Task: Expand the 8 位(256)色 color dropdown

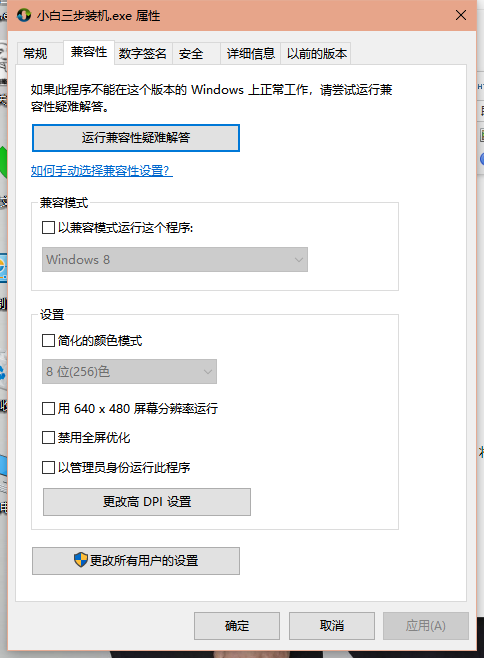Action: 129,371
